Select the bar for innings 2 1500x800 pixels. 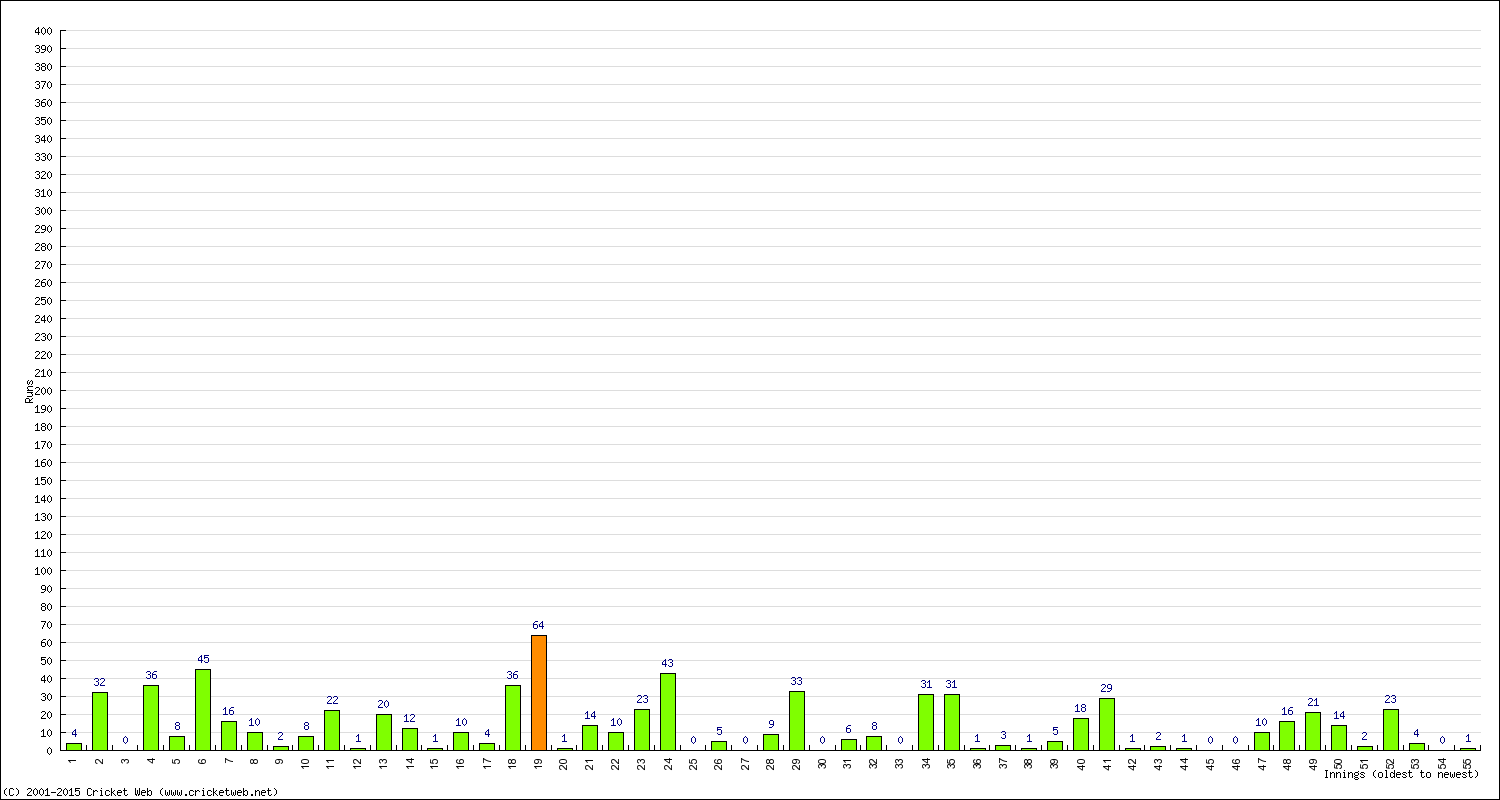[100, 721]
